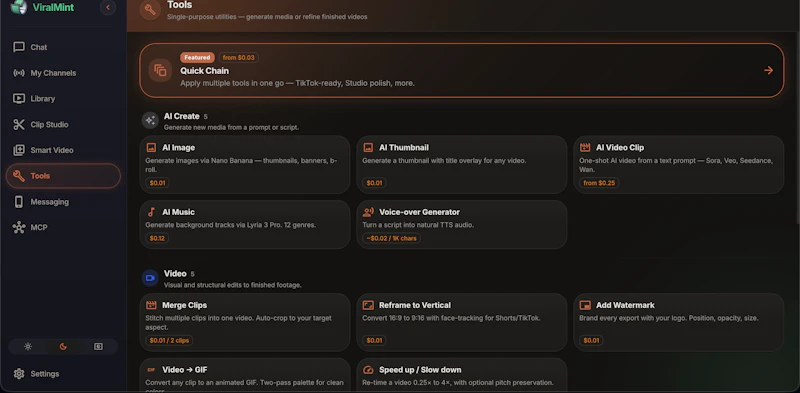
Task: Open the AI Thumbnail tool
Action: click(462, 164)
